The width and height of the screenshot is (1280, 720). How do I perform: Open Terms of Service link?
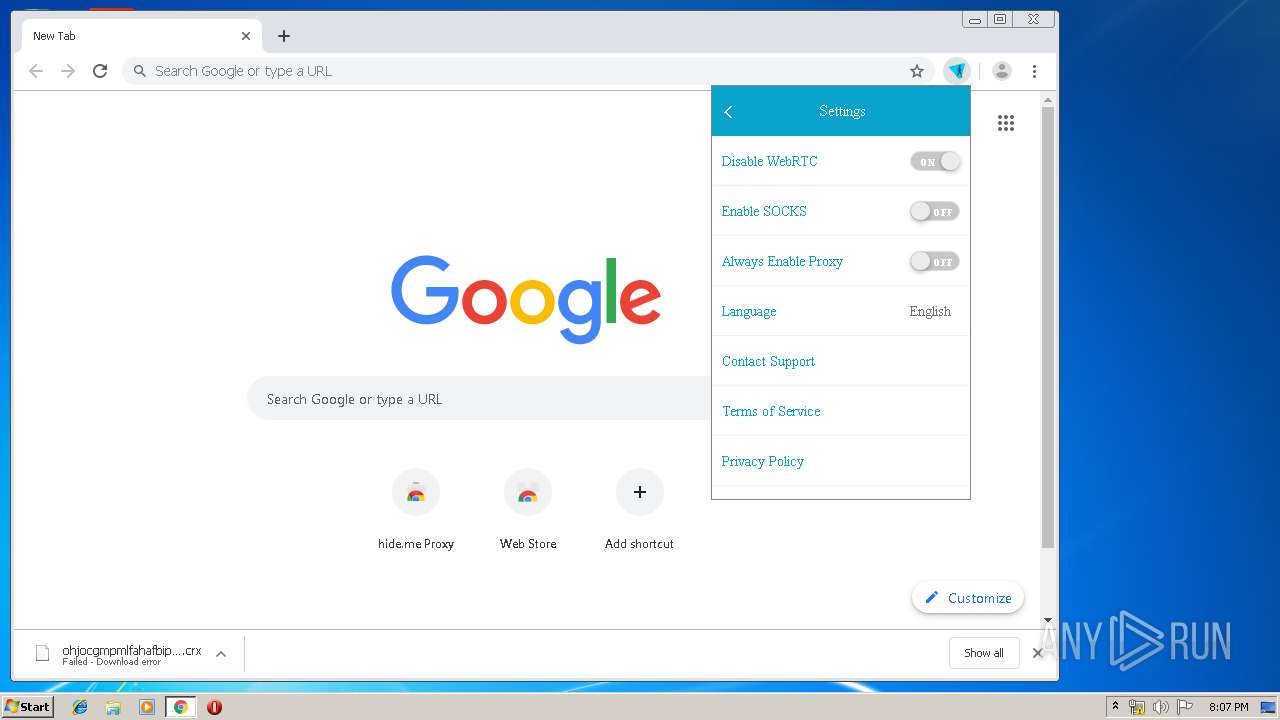[771, 411]
